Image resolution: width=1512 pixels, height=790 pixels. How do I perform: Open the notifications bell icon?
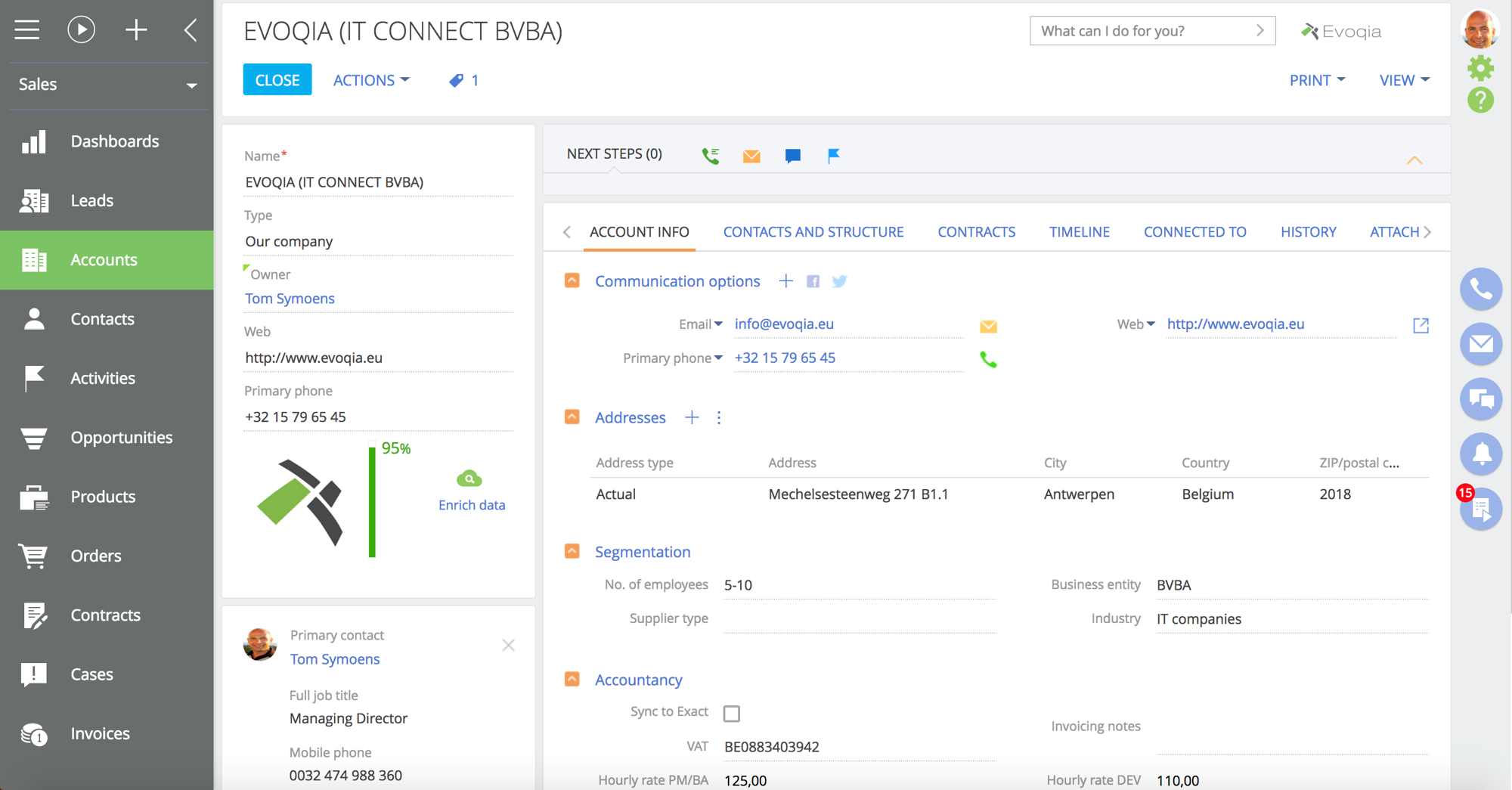(x=1480, y=454)
